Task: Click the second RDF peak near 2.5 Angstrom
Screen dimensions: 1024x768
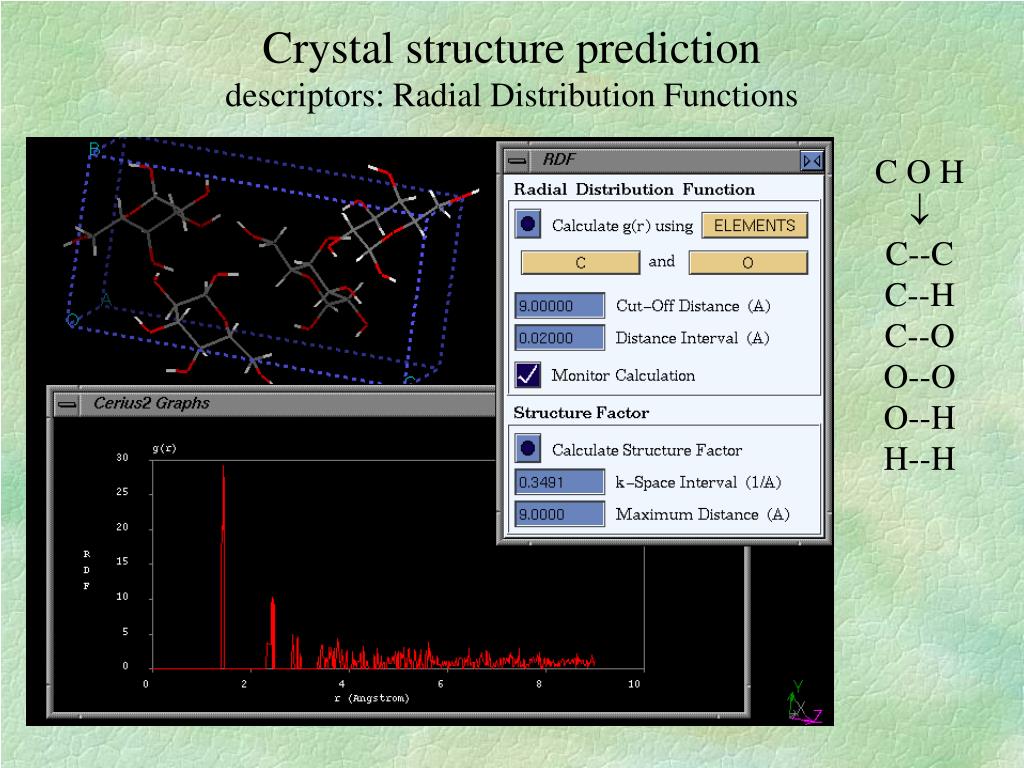Action: (272, 633)
